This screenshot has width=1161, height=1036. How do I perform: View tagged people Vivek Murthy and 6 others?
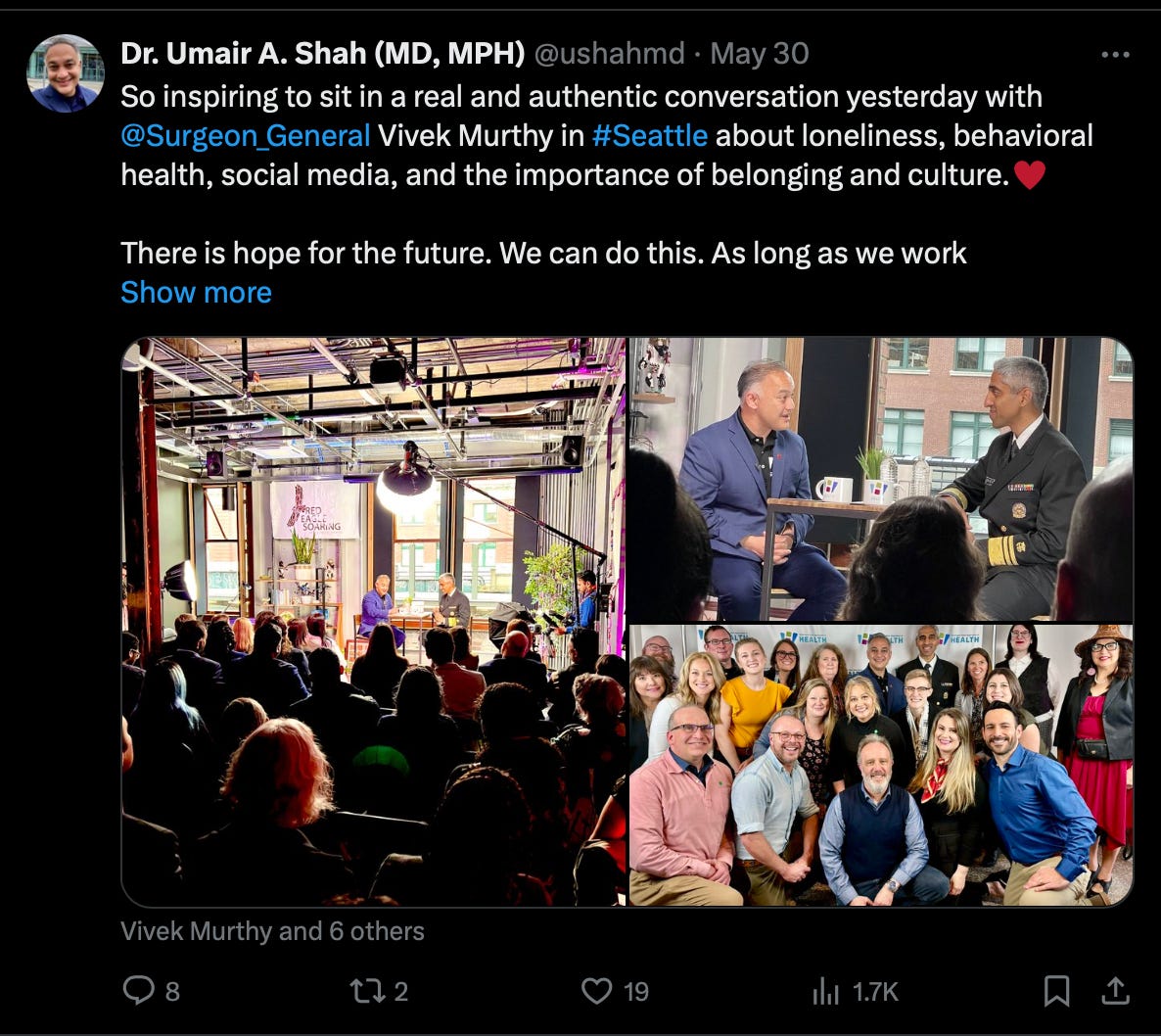click(x=272, y=931)
